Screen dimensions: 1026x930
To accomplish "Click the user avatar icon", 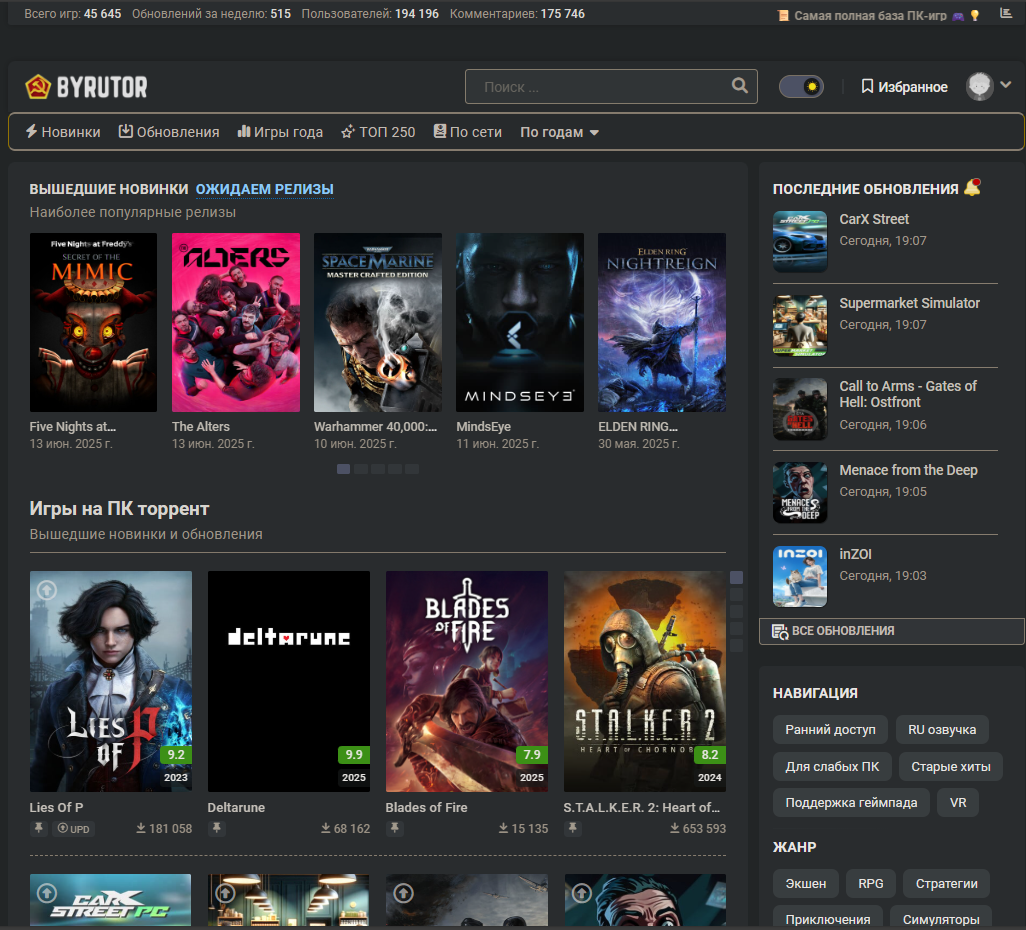I will click(980, 86).
